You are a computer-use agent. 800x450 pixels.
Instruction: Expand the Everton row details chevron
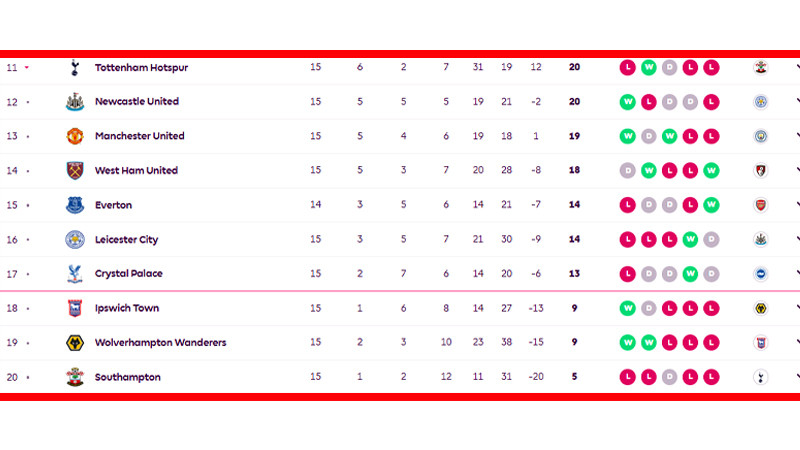(797, 205)
